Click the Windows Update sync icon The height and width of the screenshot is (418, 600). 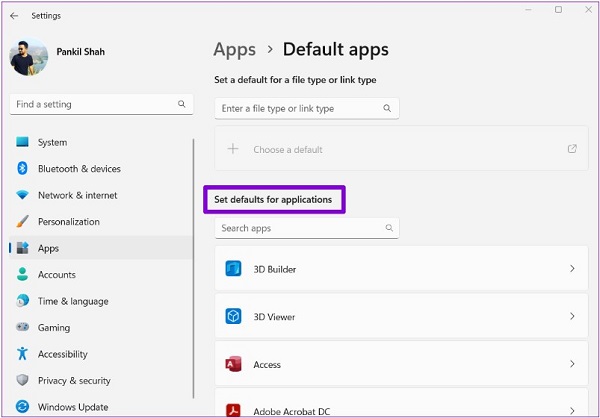(x=22, y=407)
